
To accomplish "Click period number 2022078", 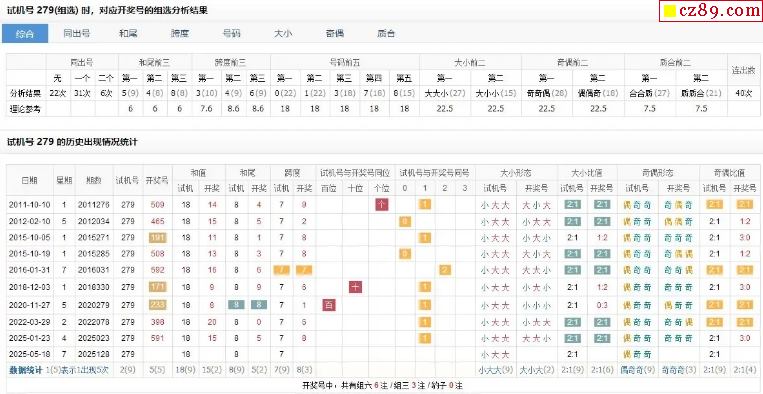I will click(x=93, y=322).
